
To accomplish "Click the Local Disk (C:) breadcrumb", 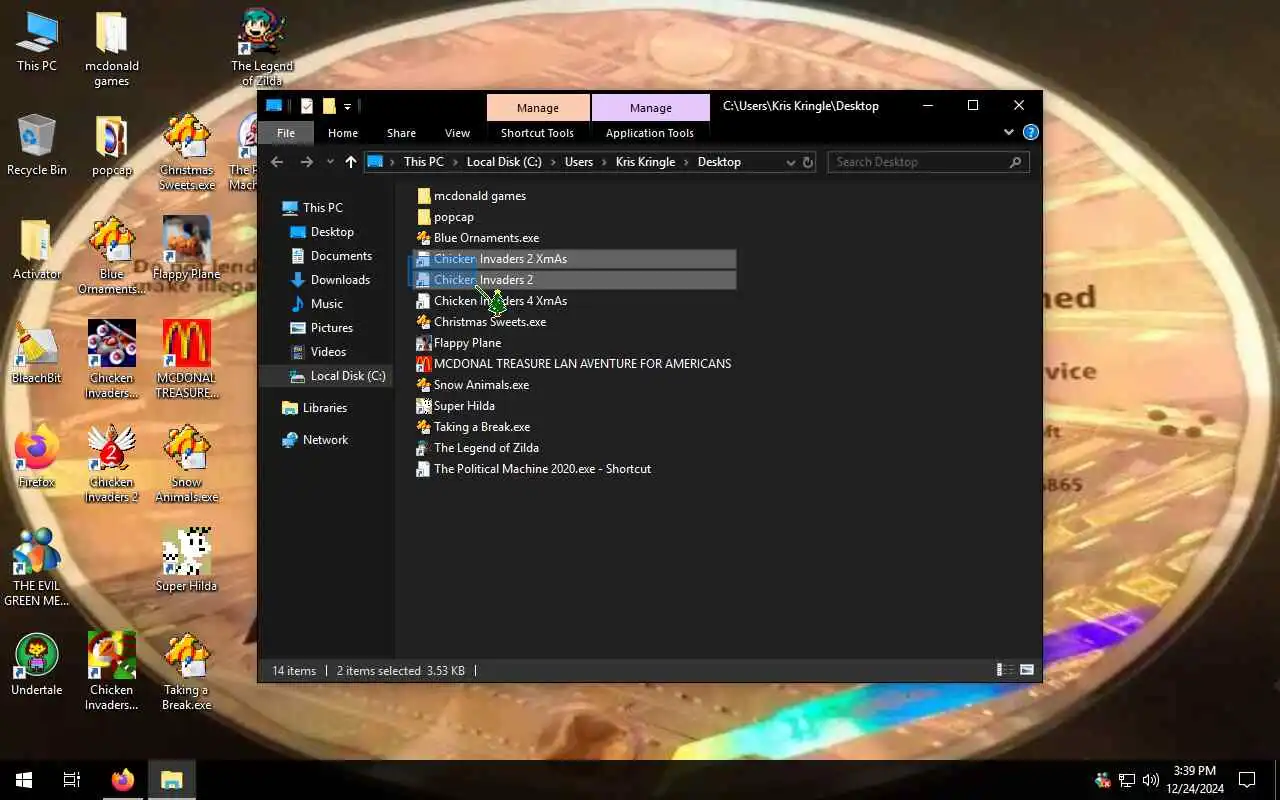I will tap(504, 162).
